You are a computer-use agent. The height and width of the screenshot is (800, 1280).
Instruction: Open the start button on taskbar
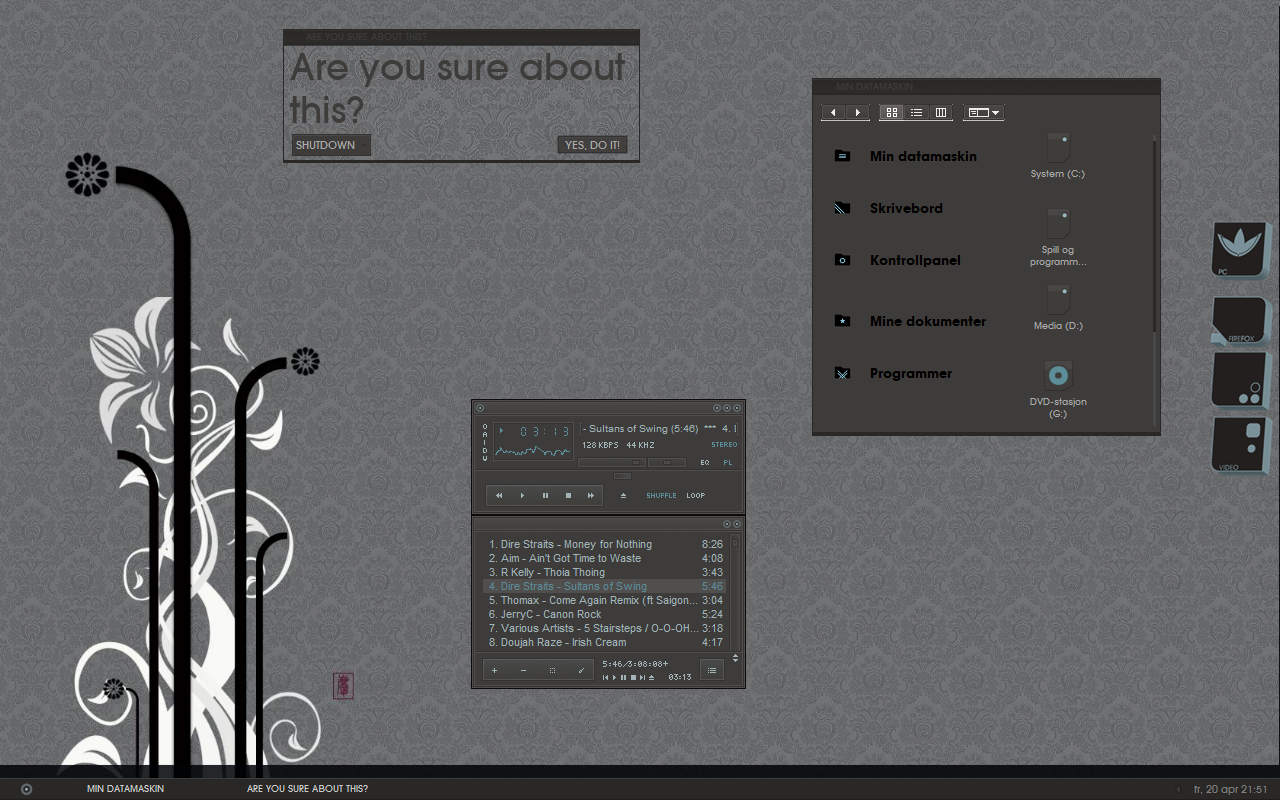coord(27,789)
